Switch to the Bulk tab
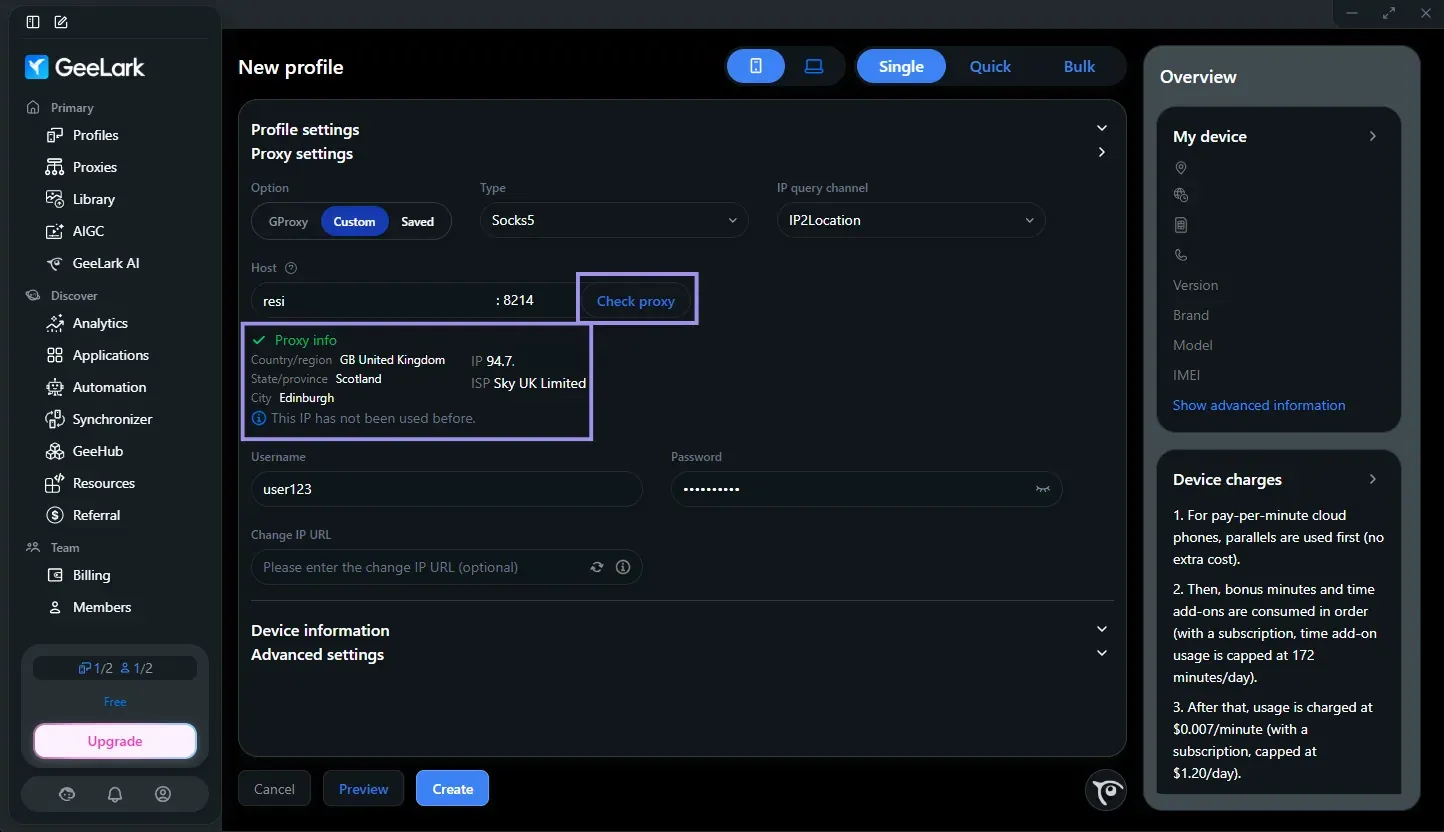Image resolution: width=1444 pixels, height=832 pixels. pos(1079,66)
